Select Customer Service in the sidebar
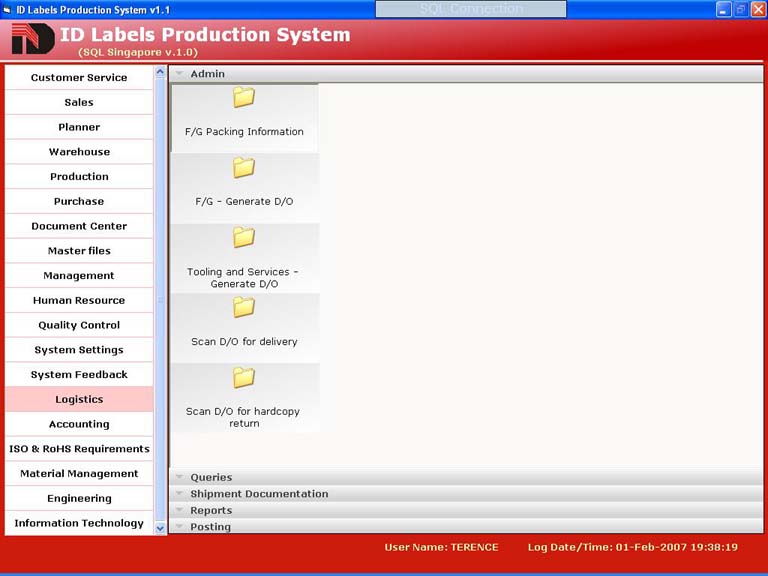This screenshot has width=768, height=576. [79, 78]
